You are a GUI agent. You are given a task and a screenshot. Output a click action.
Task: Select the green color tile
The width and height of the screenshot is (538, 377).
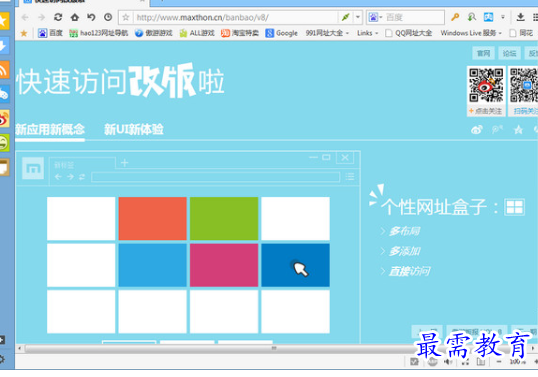(x=224, y=219)
